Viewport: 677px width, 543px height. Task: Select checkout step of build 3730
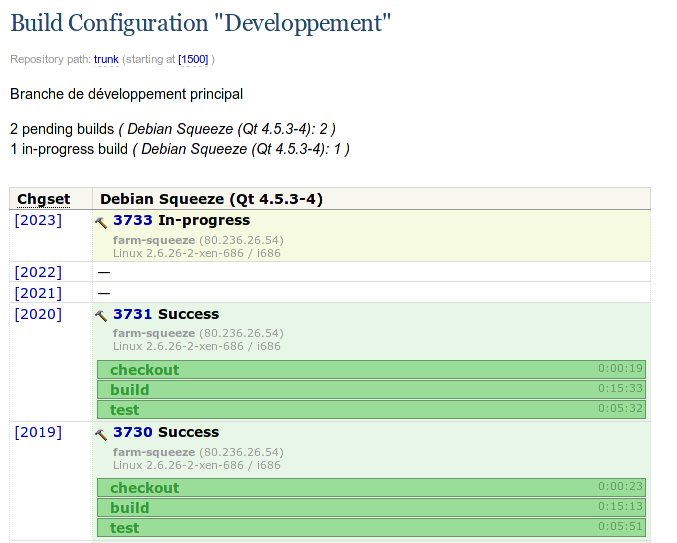(371, 487)
